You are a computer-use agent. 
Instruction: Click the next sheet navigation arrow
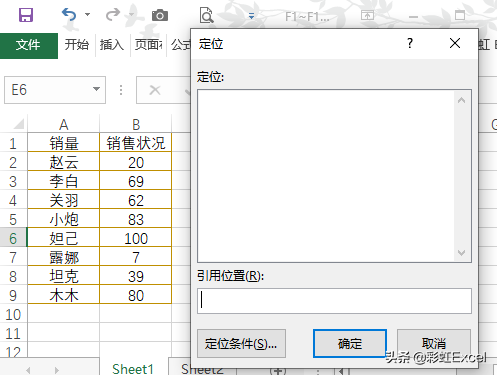pos(57,370)
